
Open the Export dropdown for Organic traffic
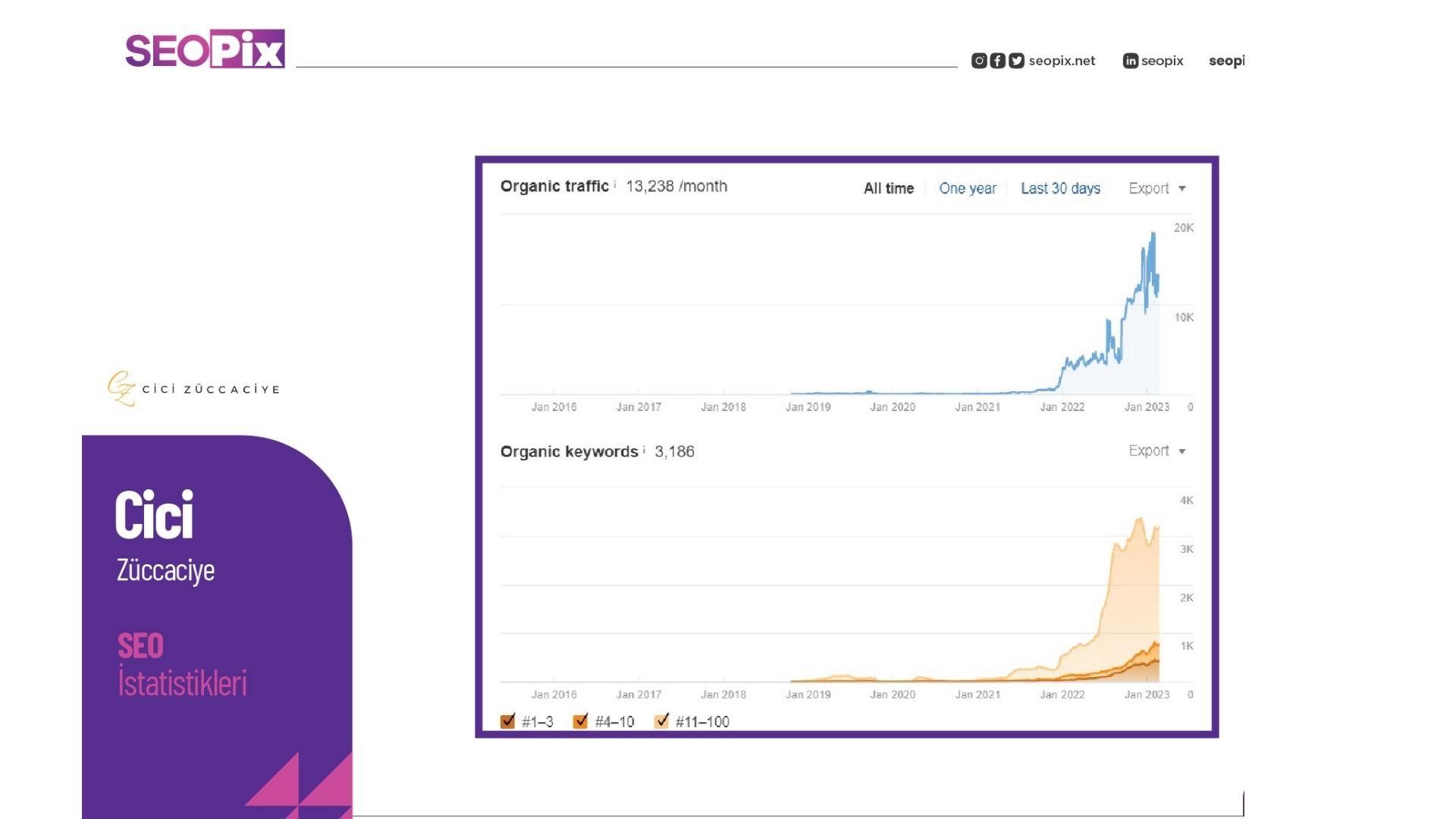click(x=1157, y=188)
